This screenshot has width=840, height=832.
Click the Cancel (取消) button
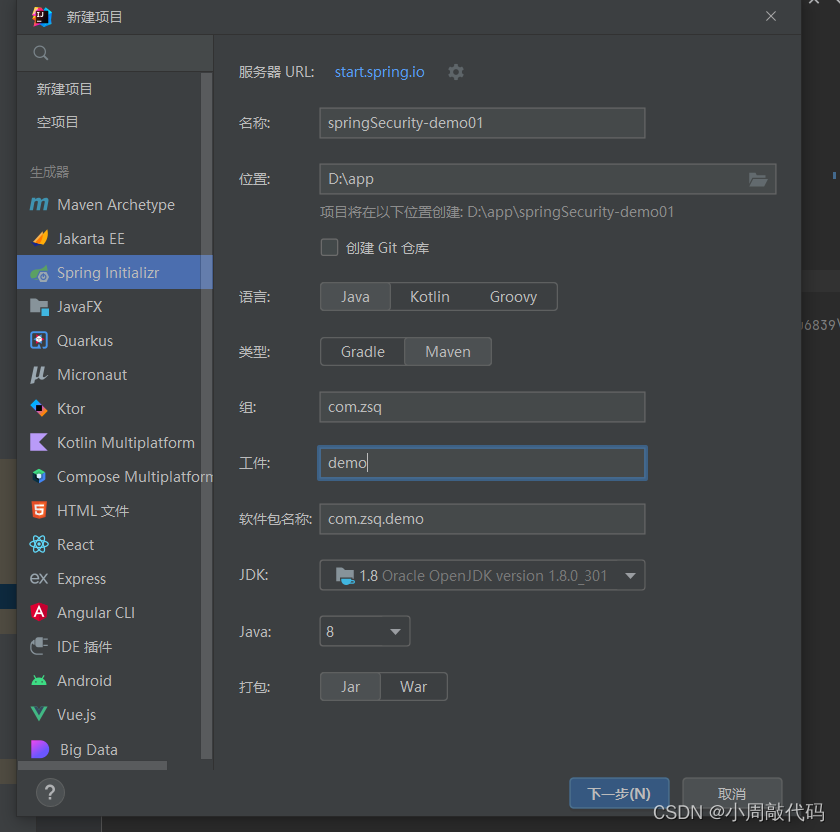[x=732, y=793]
